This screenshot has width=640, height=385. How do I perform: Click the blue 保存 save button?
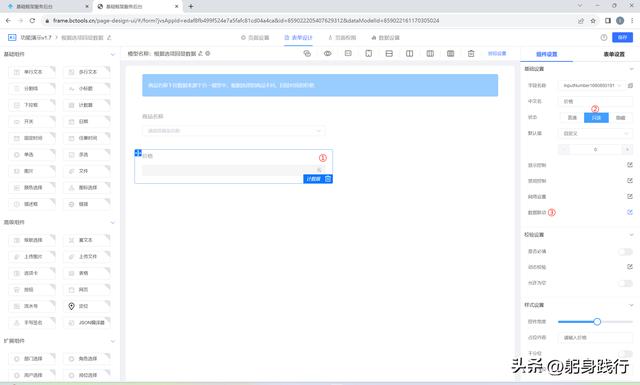(622, 37)
